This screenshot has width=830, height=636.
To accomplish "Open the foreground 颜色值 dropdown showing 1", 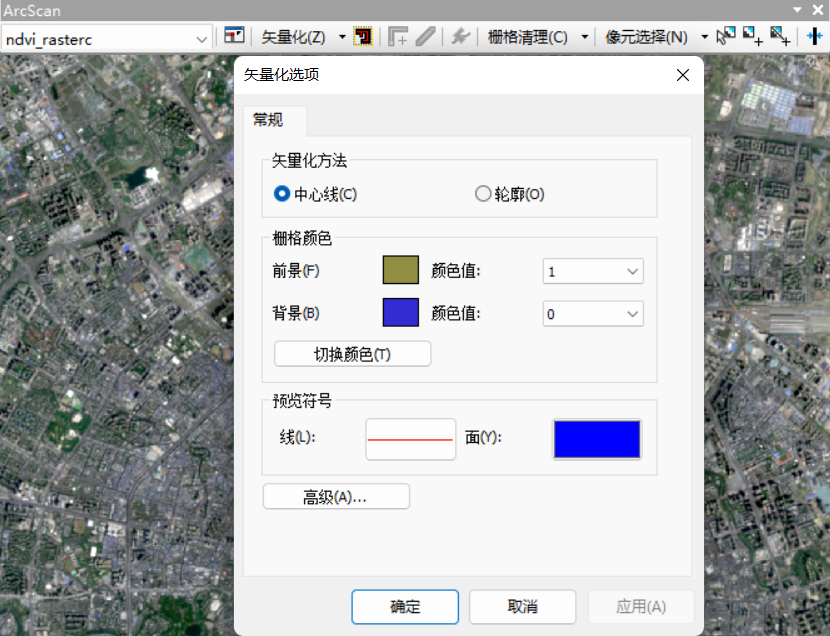I will pyautogui.click(x=593, y=271).
